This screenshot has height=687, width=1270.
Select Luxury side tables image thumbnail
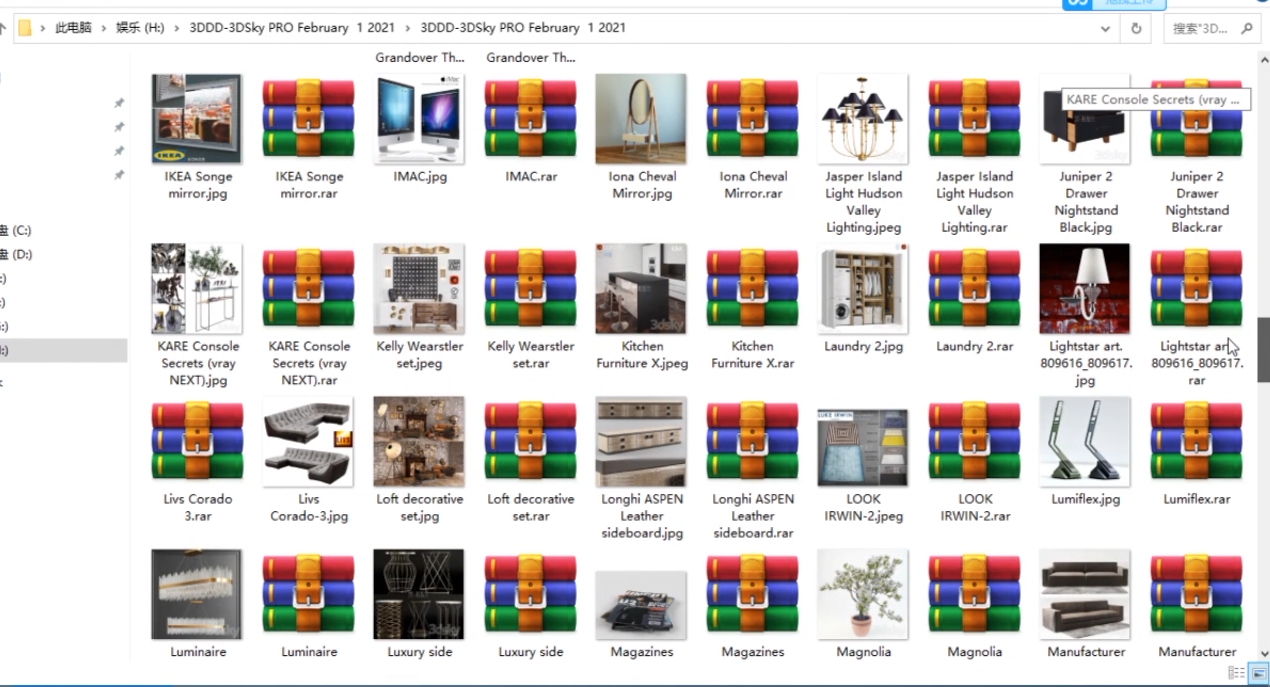pos(419,594)
